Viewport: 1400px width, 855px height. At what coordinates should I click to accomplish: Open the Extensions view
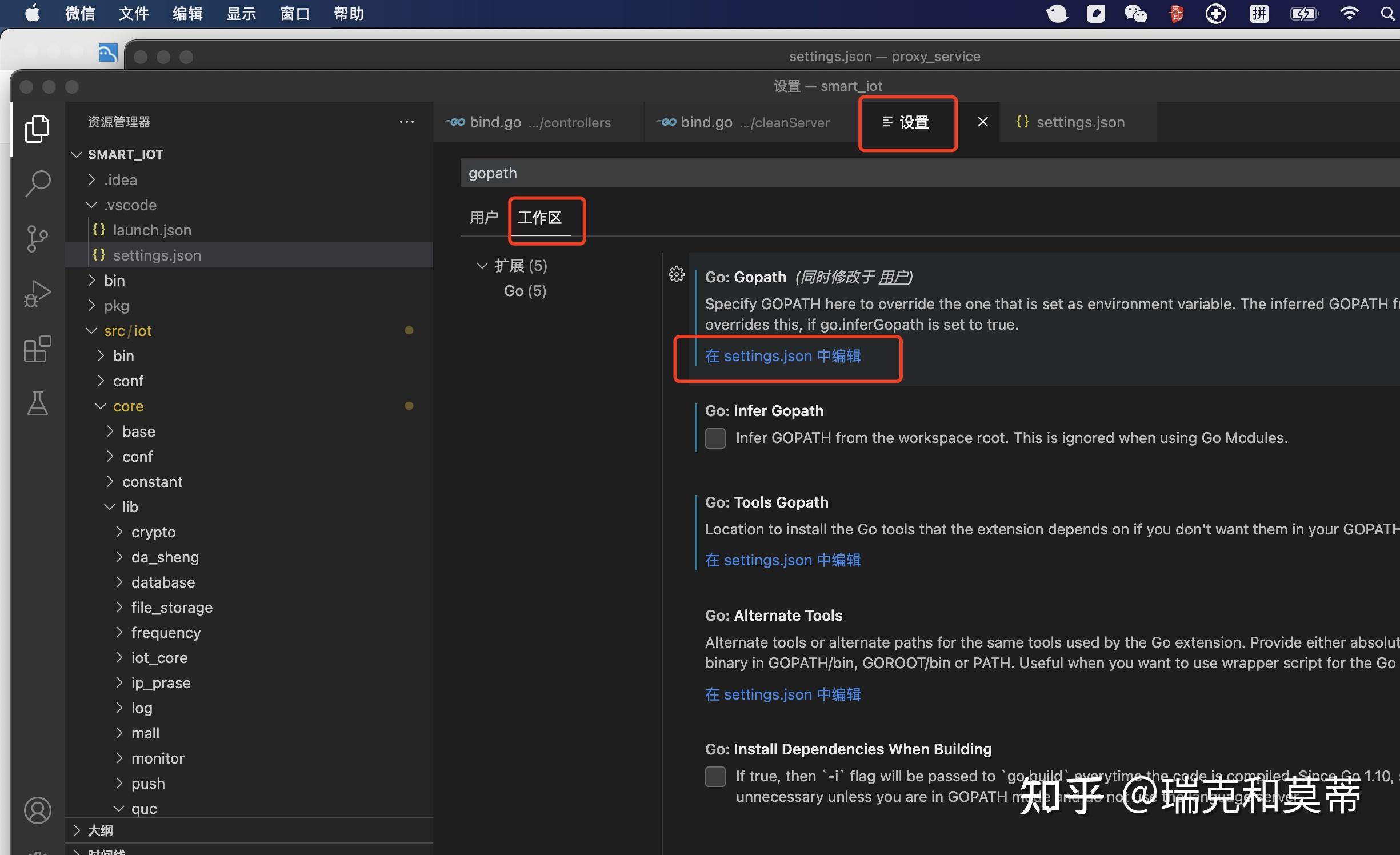tap(37, 349)
